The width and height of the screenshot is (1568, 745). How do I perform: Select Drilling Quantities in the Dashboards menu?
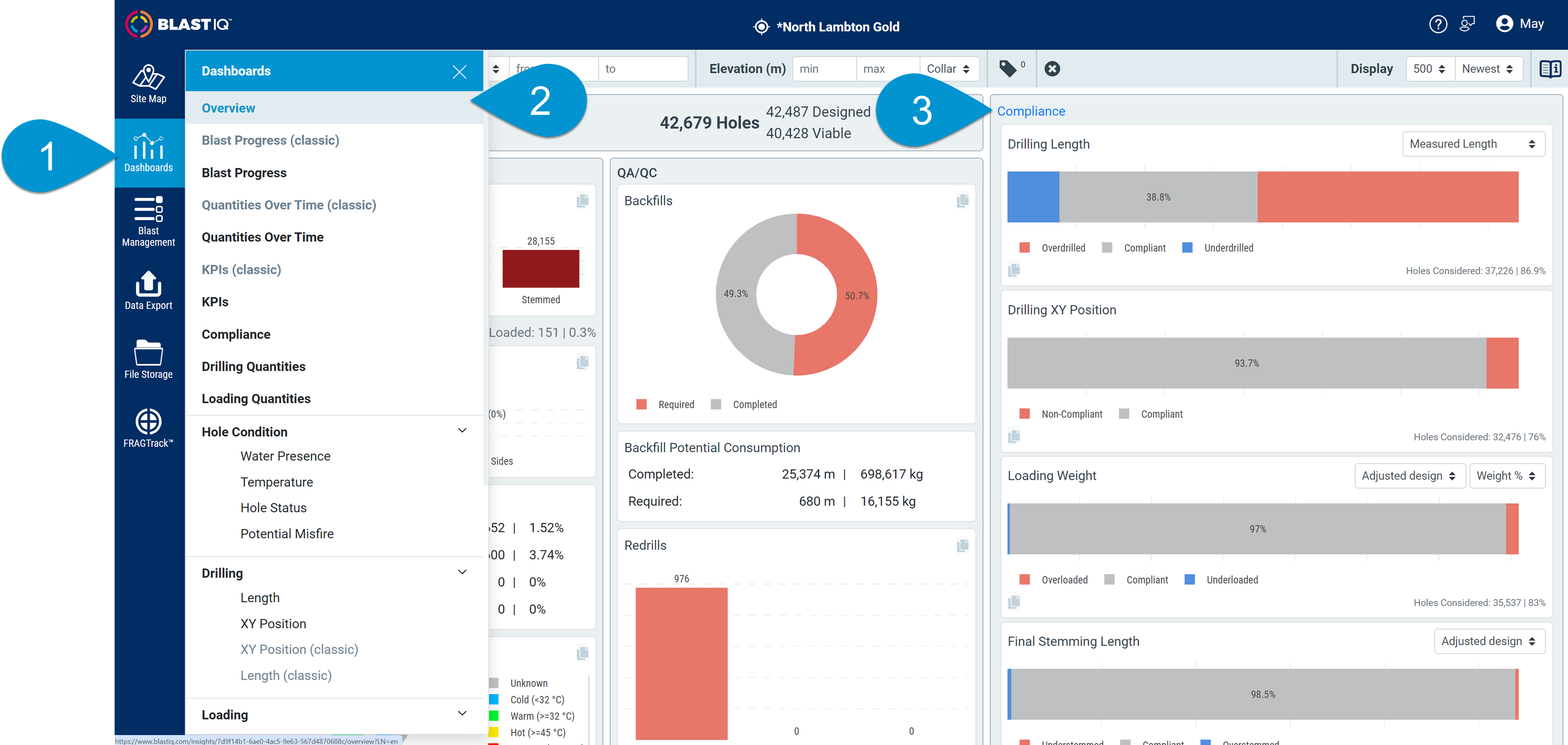coord(253,367)
